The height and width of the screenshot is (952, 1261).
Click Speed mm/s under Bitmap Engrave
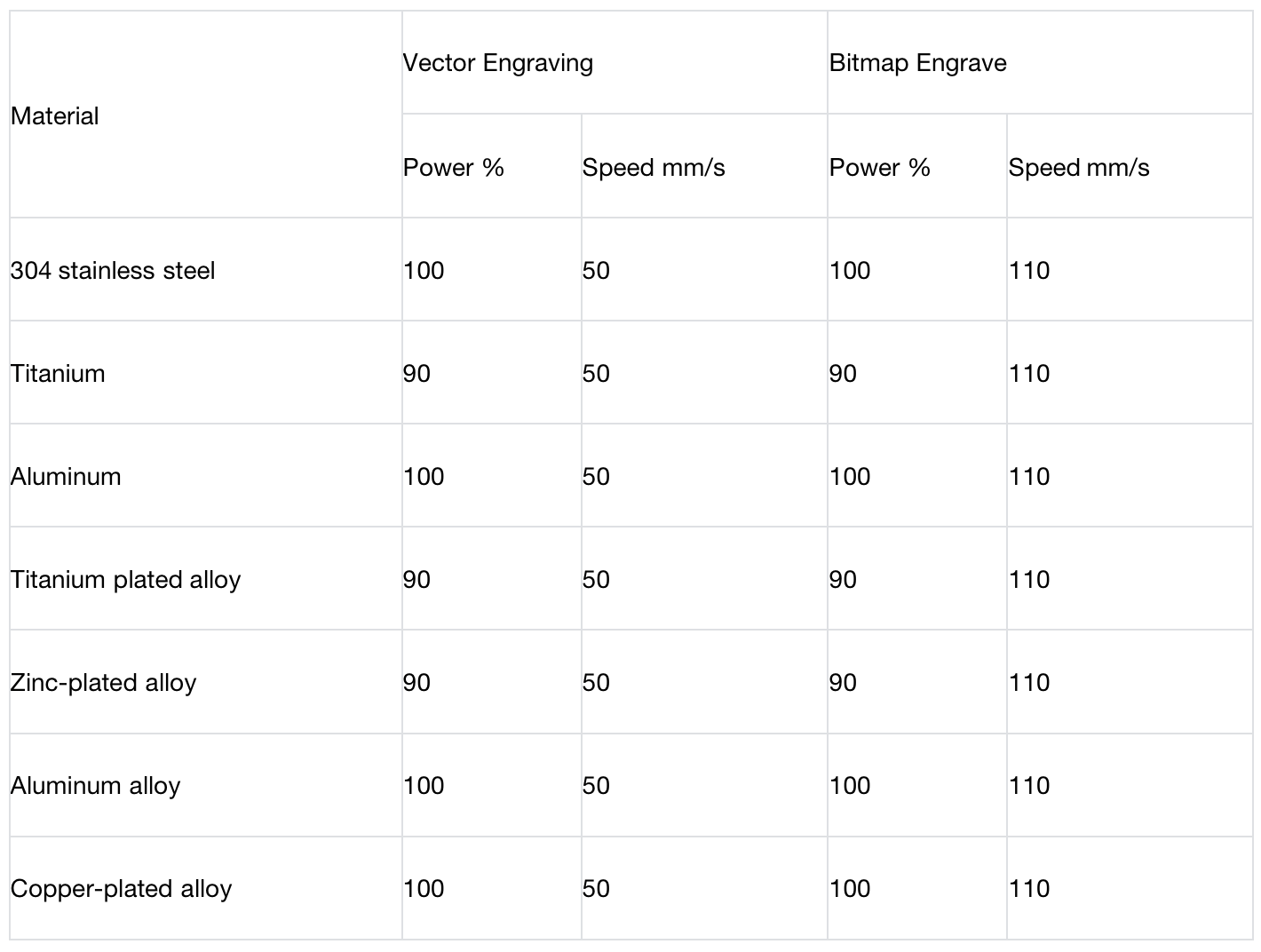click(1079, 168)
